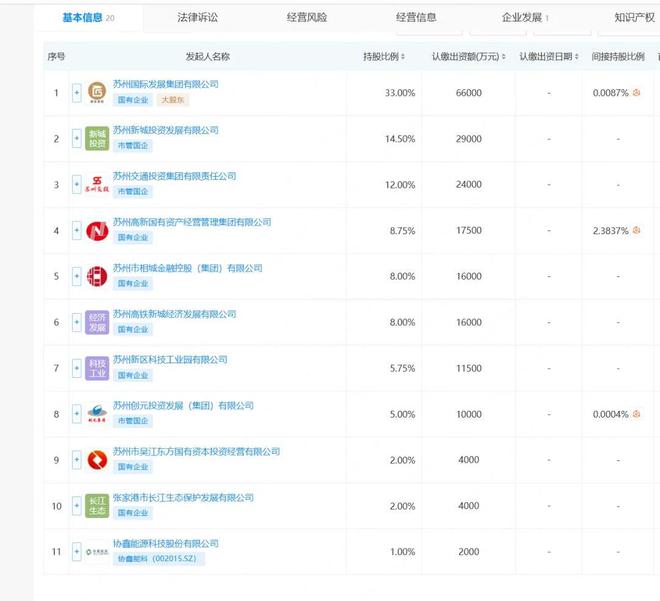Open the 基本信息 tab
This screenshot has height=601, width=660.
[x=88, y=18]
